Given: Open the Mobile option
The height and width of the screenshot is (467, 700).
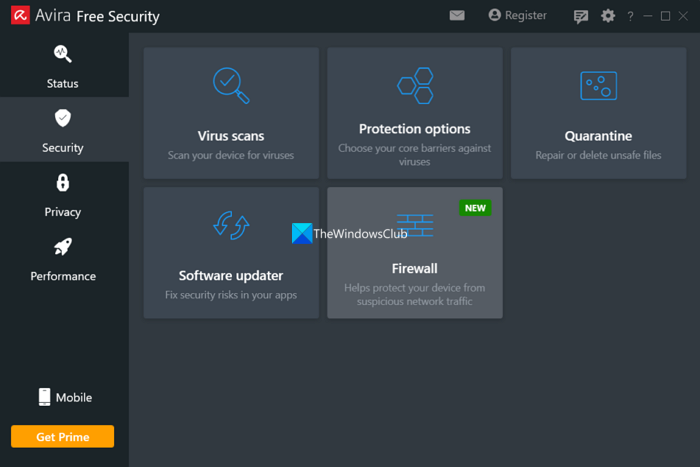Looking at the screenshot, I should (63, 397).
